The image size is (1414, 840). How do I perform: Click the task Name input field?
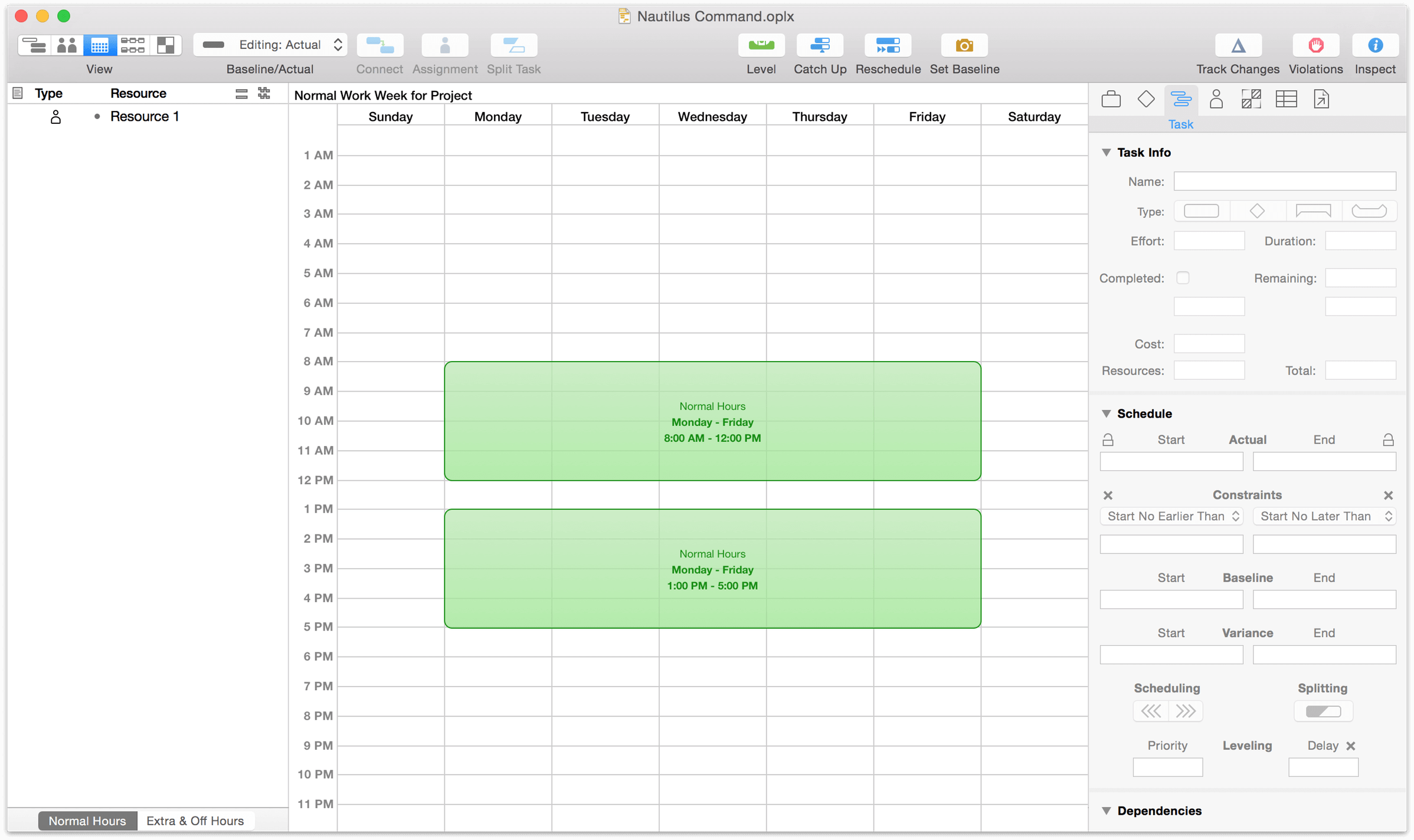coord(1285,182)
